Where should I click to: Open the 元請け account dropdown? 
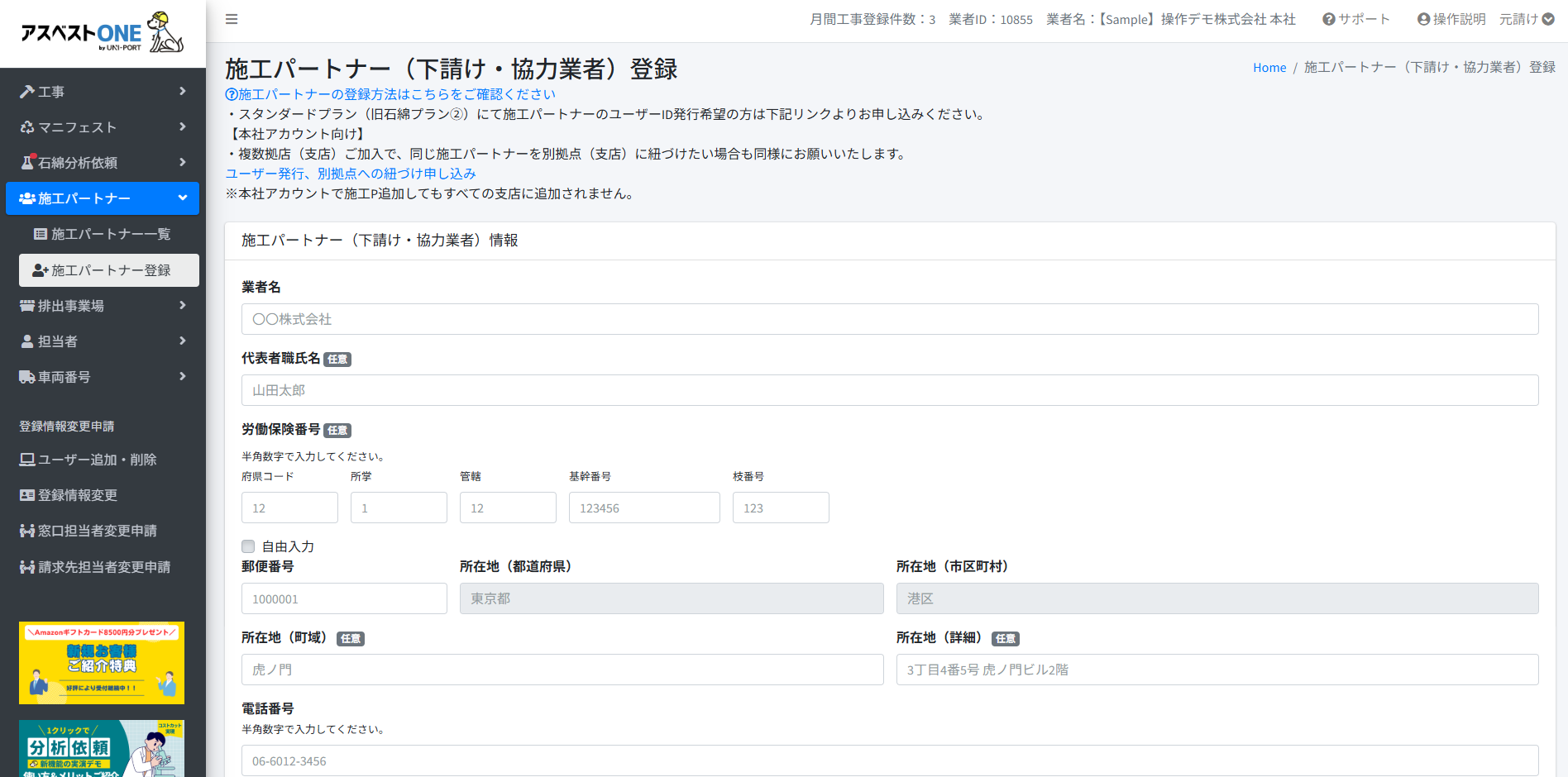[1527, 19]
